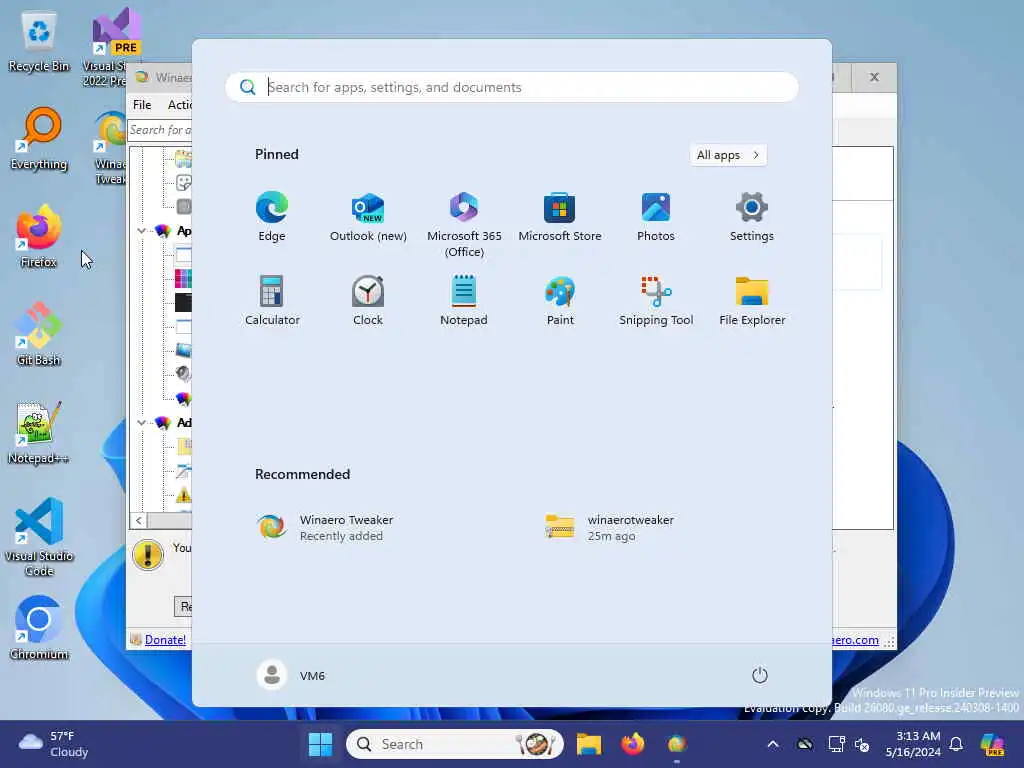Launch Outlook (new) pinned app
The width and height of the screenshot is (1024, 768).
tap(368, 217)
